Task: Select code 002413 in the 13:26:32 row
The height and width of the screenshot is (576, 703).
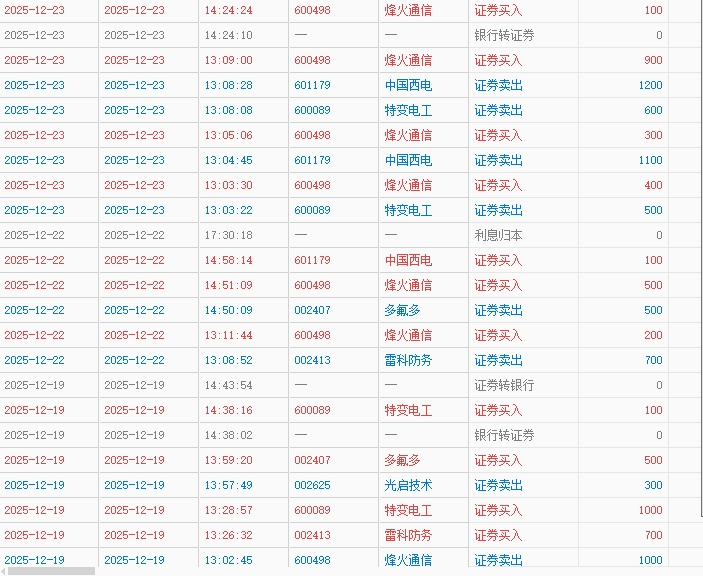Action: click(x=312, y=535)
